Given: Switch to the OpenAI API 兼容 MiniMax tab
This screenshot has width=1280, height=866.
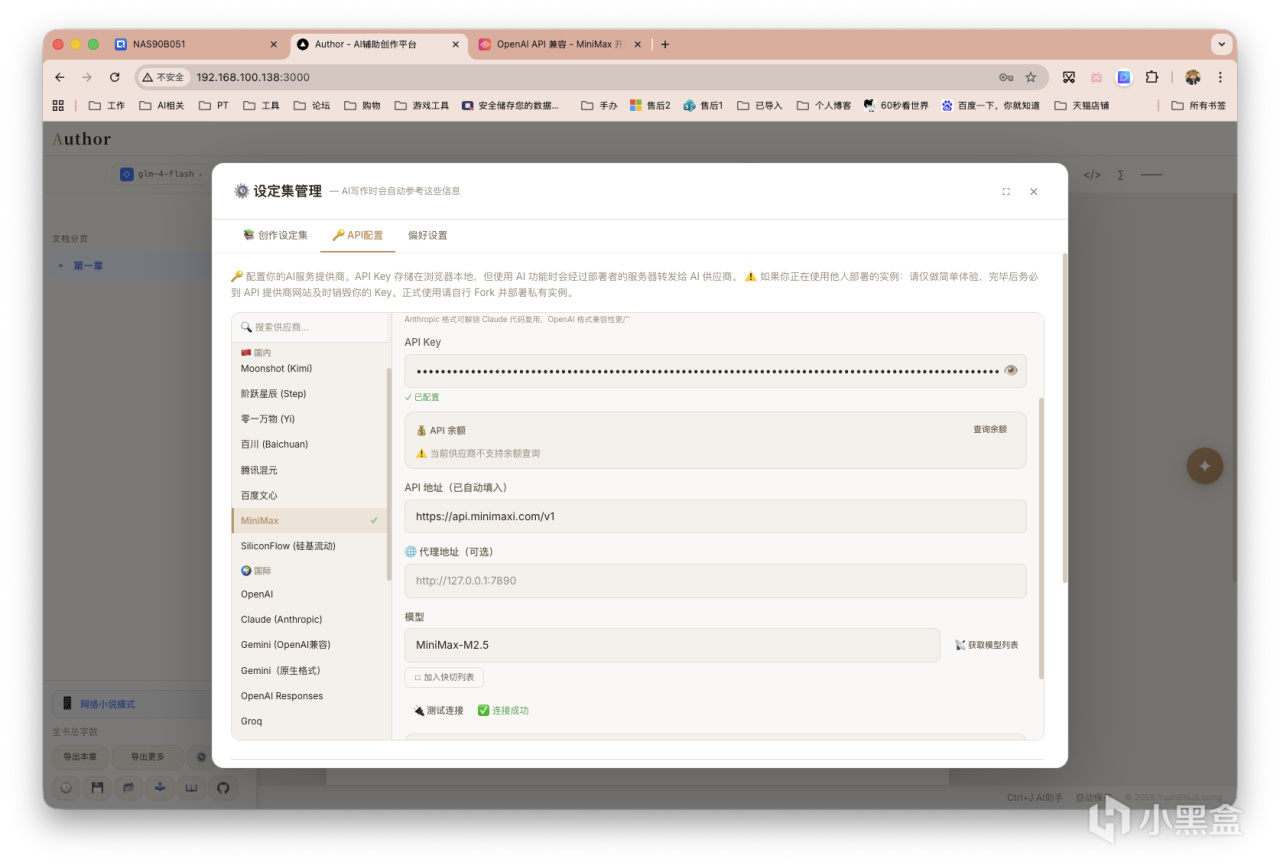Looking at the screenshot, I should click(558, 44).
